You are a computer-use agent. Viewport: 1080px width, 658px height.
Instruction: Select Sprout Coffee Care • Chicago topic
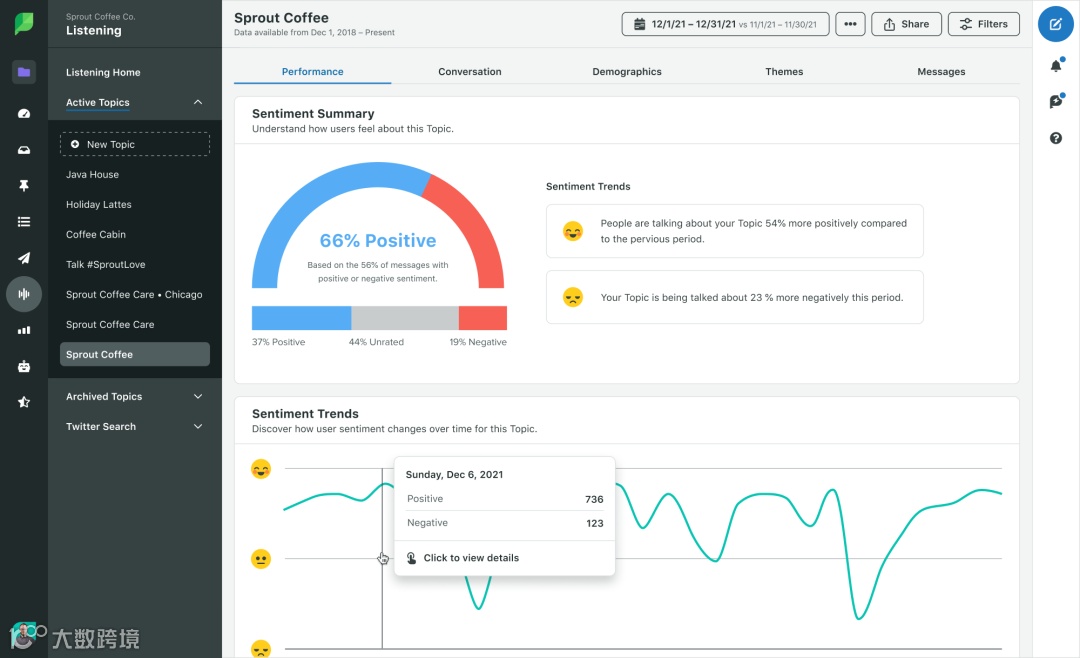(134, 294)
